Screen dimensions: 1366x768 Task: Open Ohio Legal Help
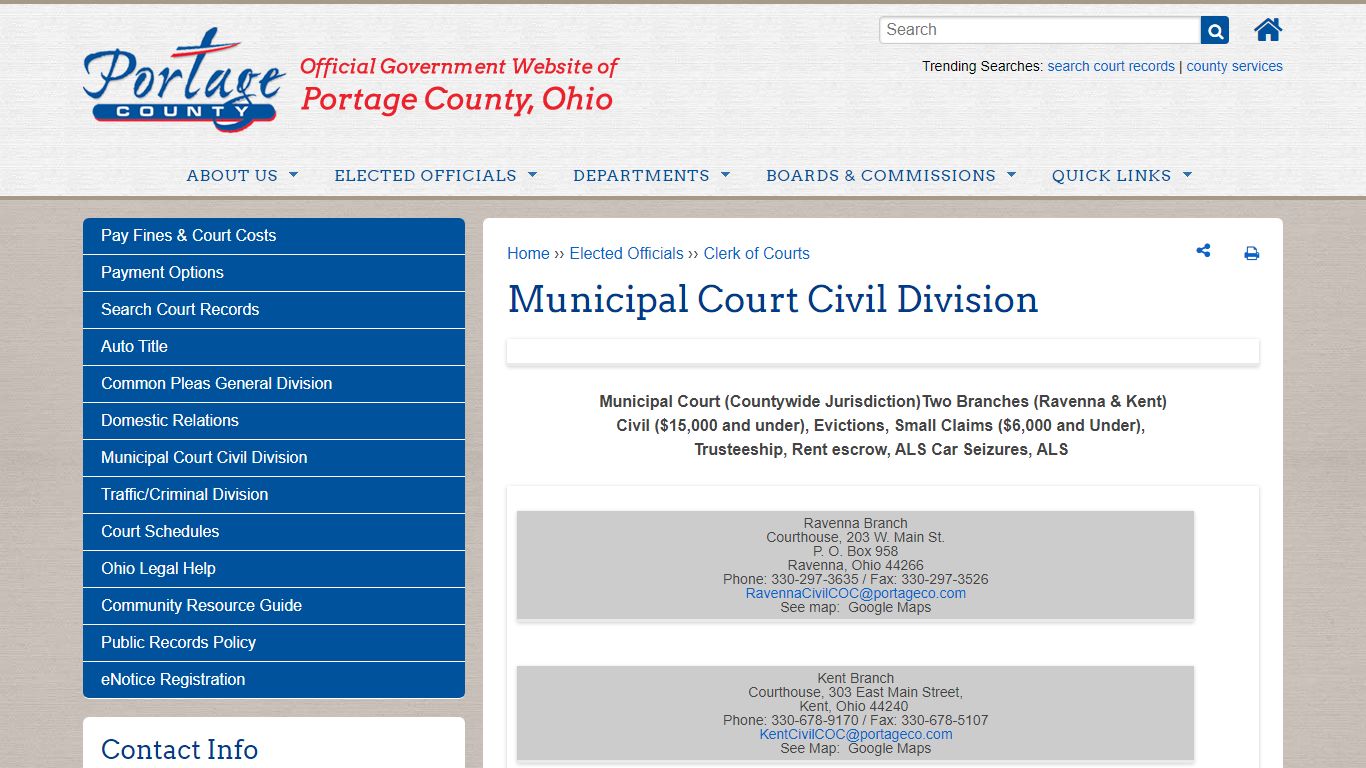274,569
